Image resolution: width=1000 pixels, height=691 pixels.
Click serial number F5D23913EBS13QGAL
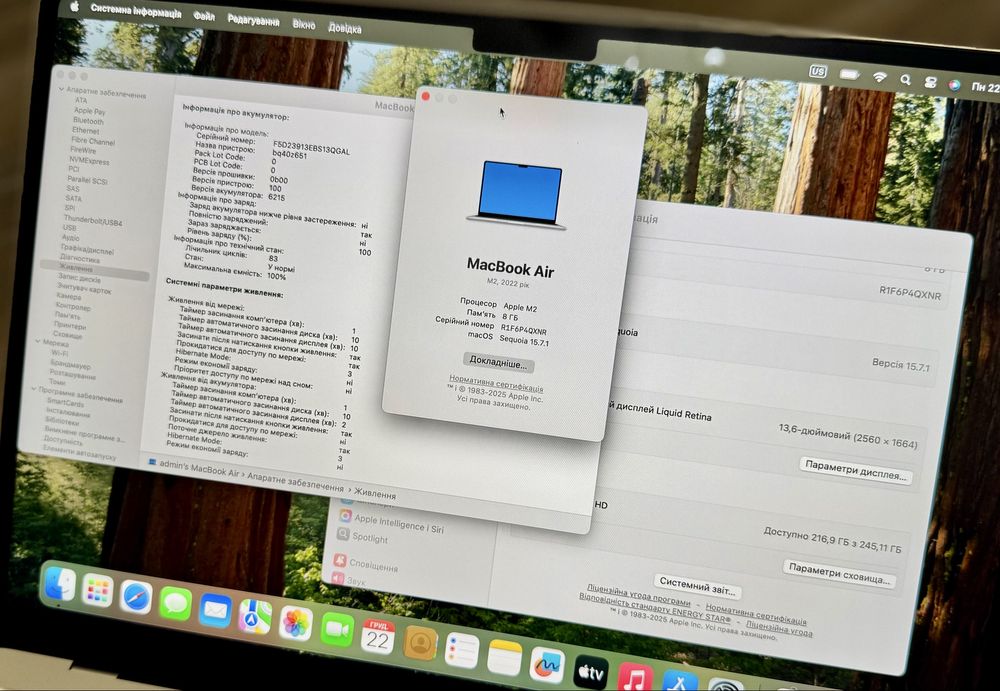[x=311, y=148]
